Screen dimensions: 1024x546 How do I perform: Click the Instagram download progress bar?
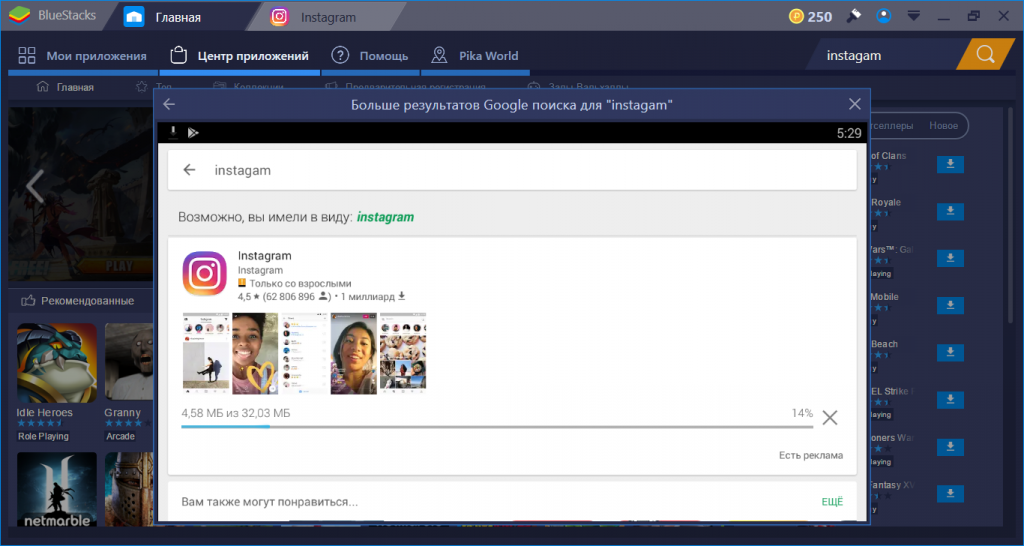point(496,426)
